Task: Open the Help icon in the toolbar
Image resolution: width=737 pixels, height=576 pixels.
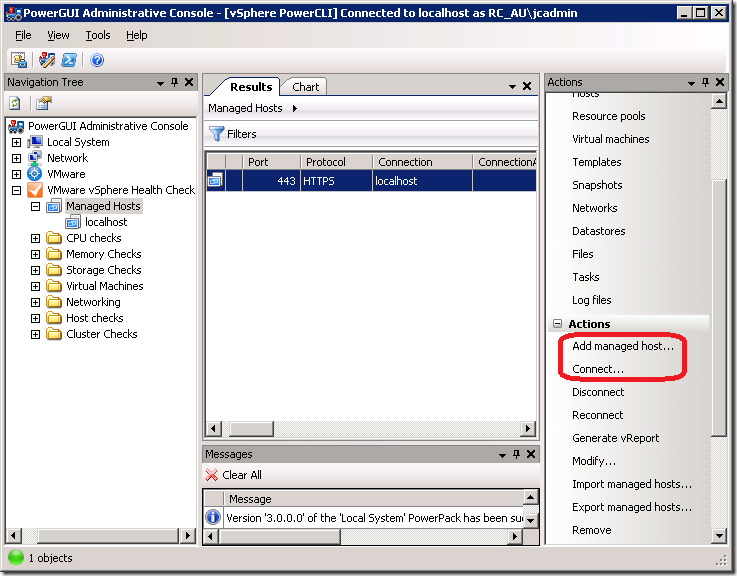Action: click(98, 60)
